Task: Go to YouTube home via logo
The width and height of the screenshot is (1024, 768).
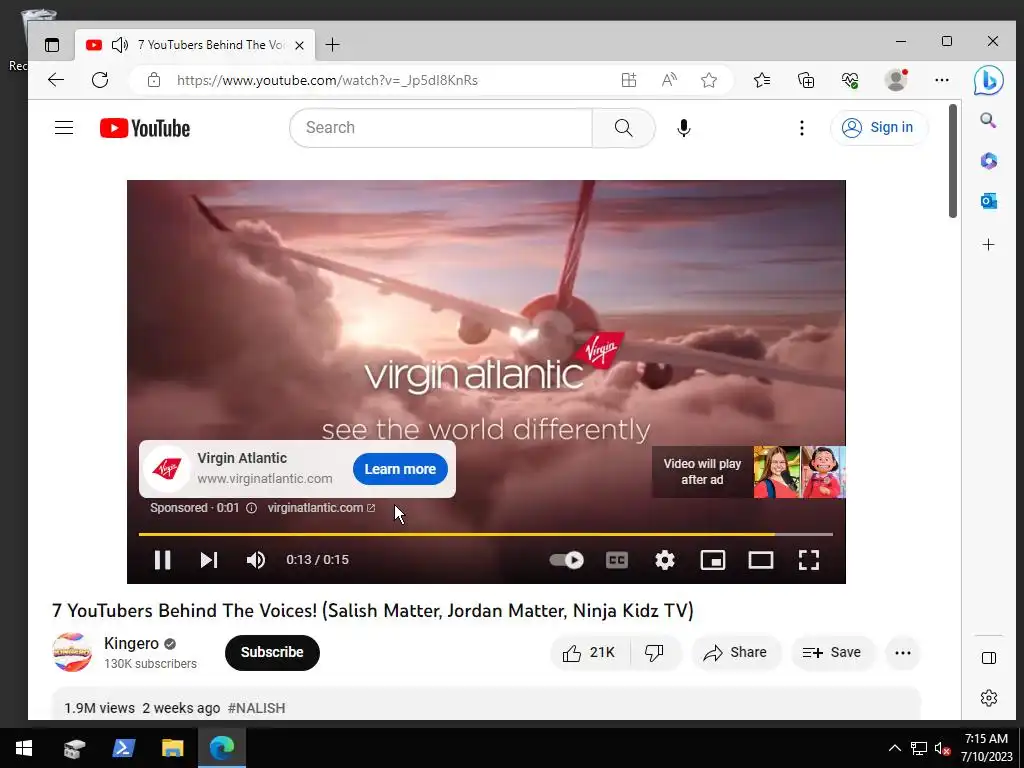Action: (145, 128)
